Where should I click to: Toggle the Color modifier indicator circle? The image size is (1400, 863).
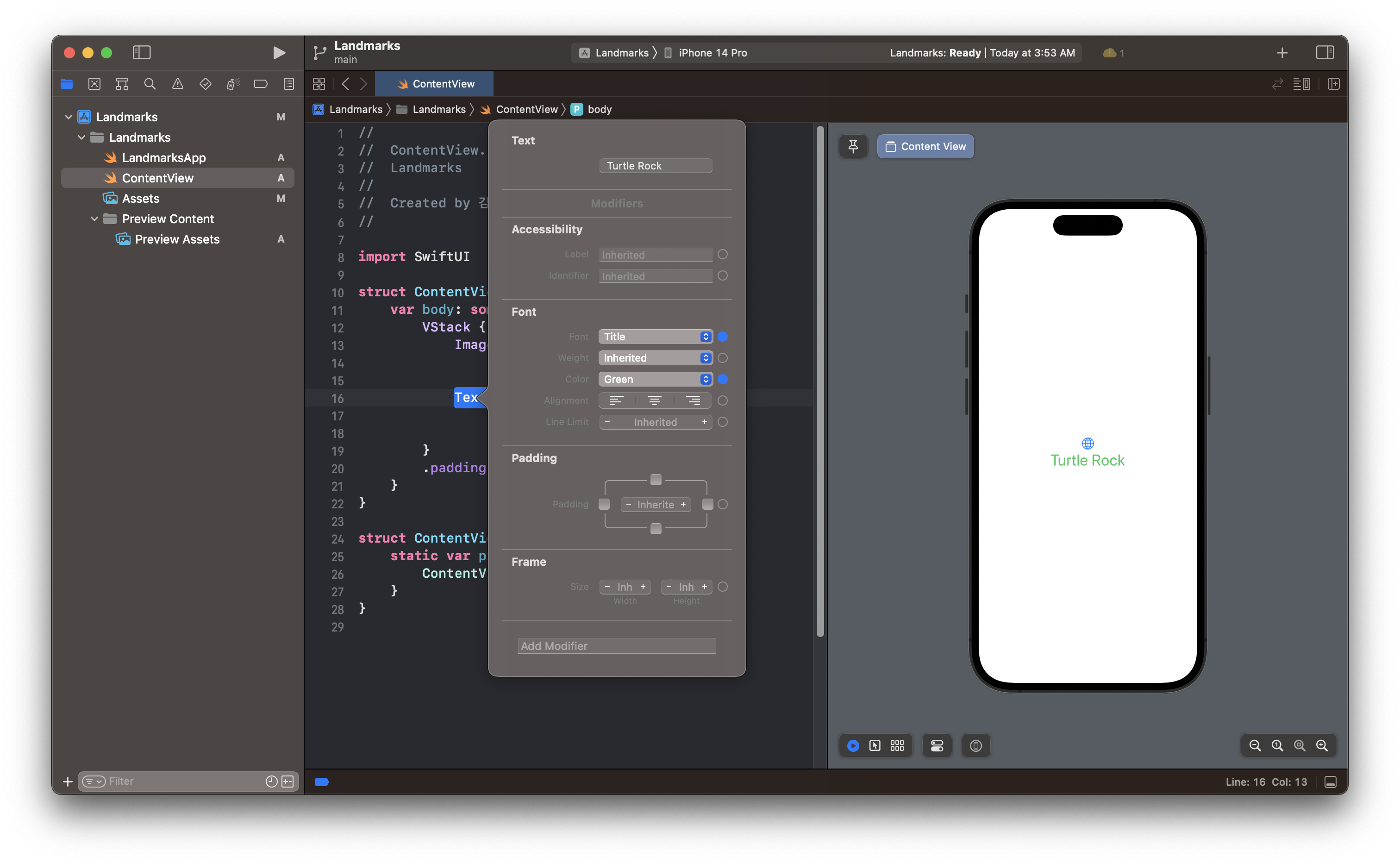(723, 379)
